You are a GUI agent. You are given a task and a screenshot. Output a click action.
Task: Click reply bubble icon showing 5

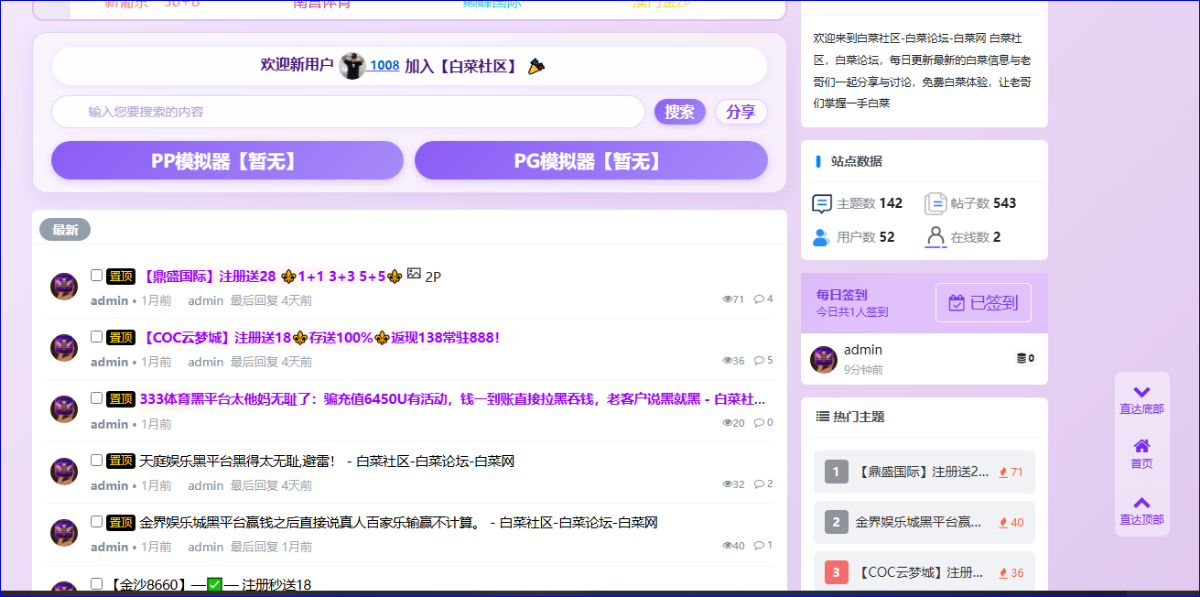(759, 361)
